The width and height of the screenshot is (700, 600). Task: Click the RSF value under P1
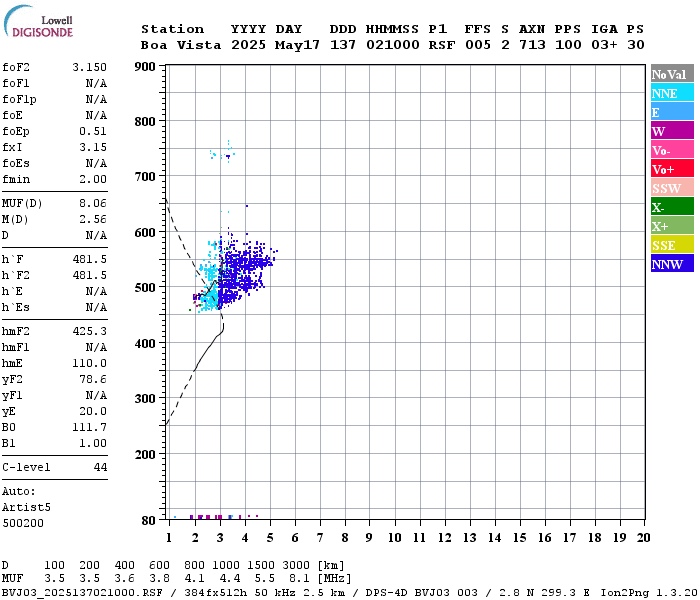coord(442,45)
